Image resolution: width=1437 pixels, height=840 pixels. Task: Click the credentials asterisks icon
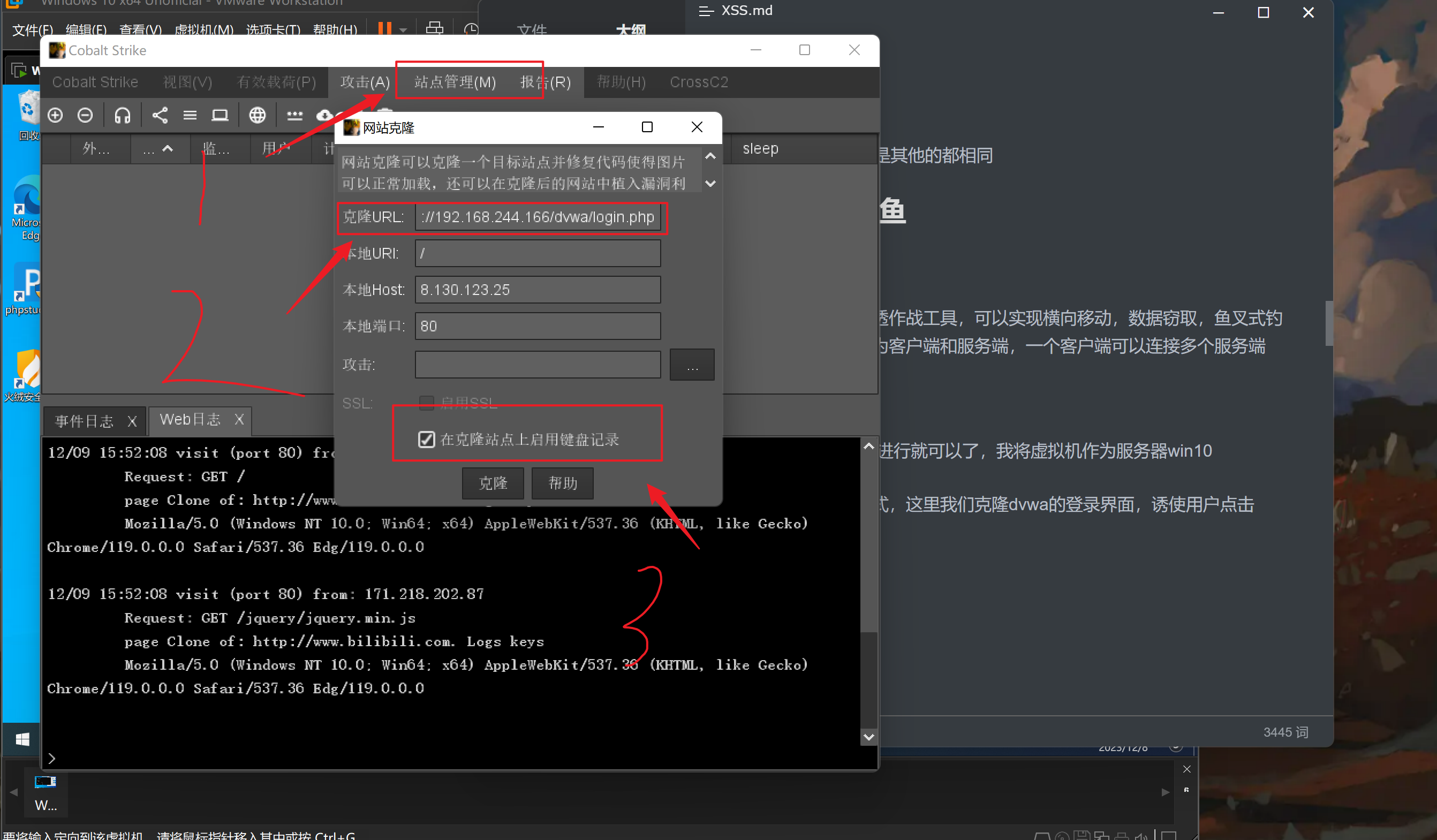point(294,116)
